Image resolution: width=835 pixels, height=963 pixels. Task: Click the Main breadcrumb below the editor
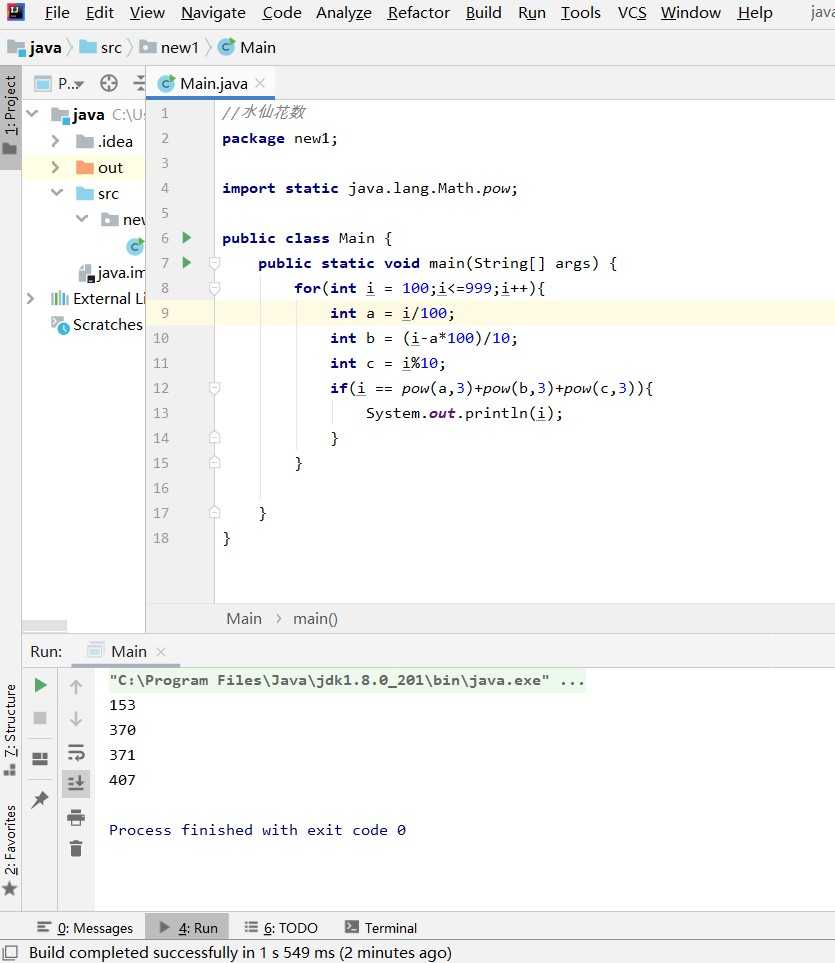(244, 618)
